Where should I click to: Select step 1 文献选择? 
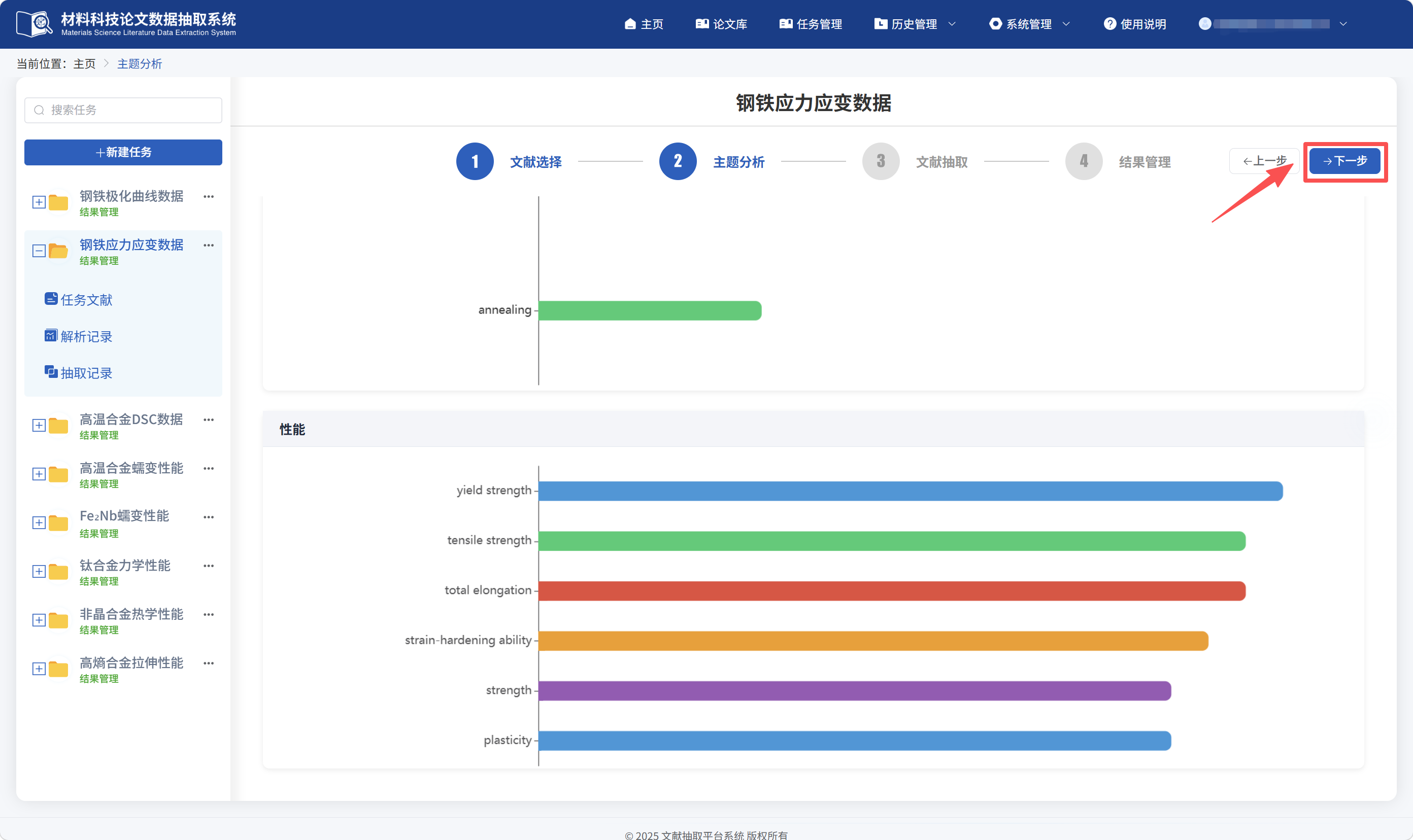click(509, 161)
